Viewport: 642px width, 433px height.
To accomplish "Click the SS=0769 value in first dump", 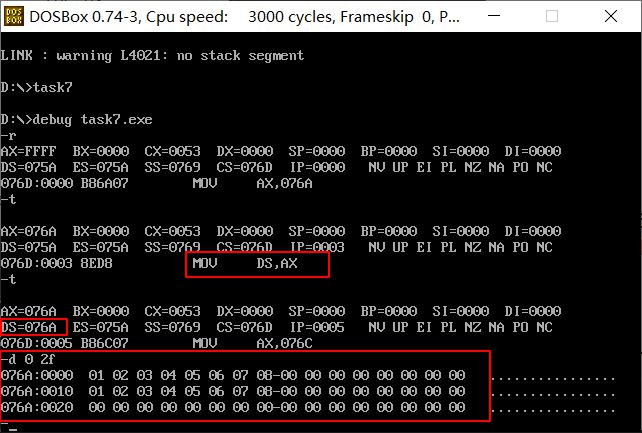I will (172, 167).
